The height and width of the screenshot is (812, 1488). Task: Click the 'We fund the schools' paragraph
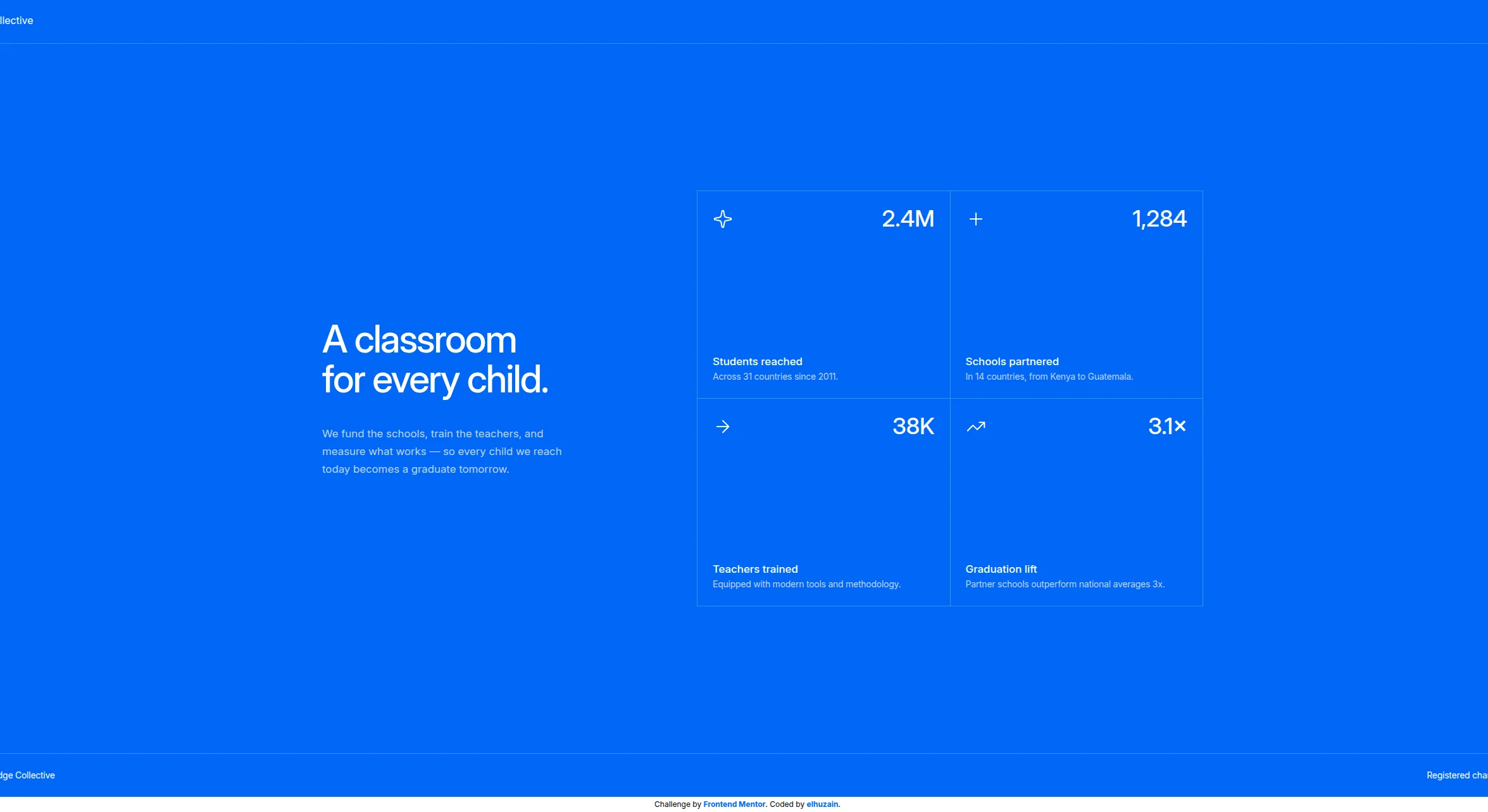coord(442,451)
